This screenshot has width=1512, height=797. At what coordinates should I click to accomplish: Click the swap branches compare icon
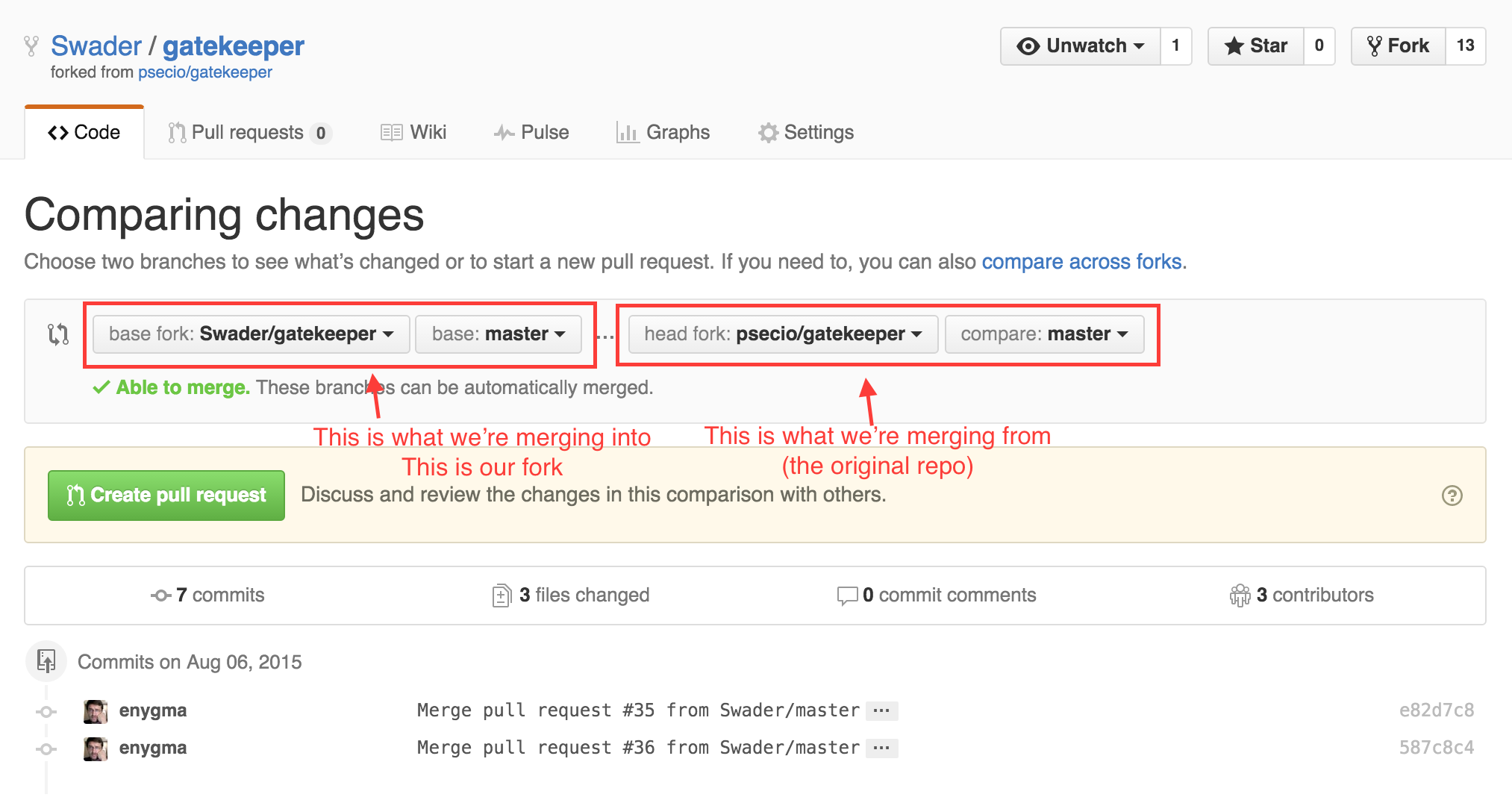(58, 334)
